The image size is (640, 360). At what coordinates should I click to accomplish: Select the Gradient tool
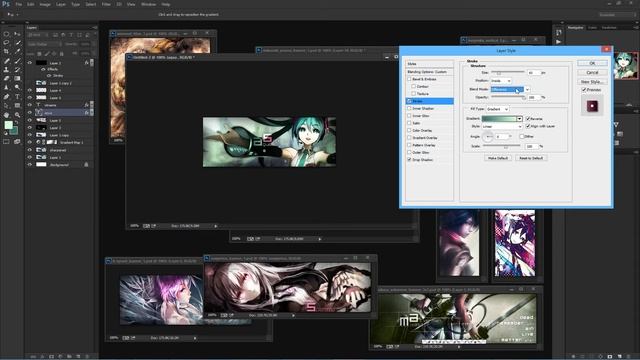coord(17,78)
